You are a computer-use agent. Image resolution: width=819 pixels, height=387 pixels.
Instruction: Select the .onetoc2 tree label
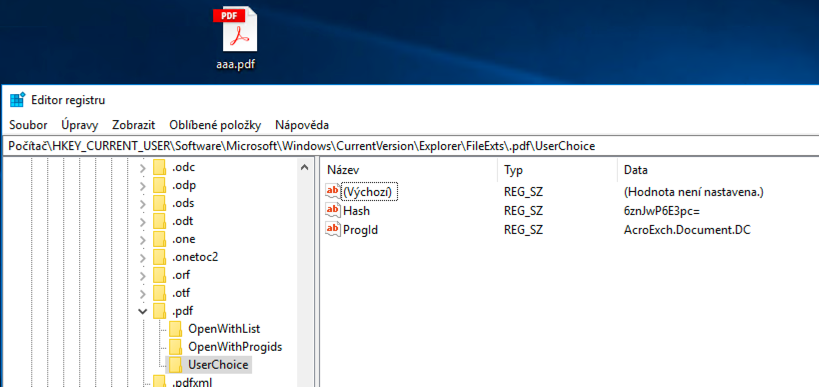pos(195,257)
